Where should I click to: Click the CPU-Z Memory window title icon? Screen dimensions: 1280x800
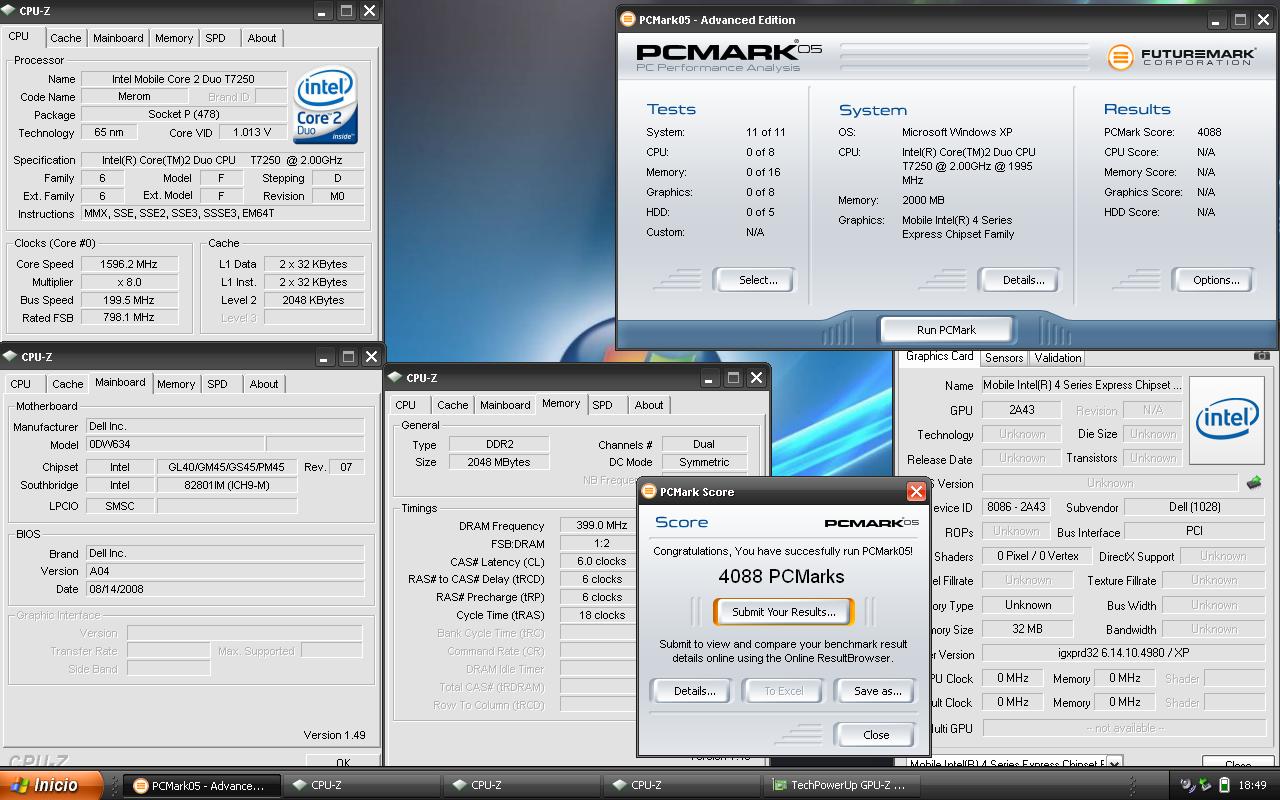(x=396, y=377)
